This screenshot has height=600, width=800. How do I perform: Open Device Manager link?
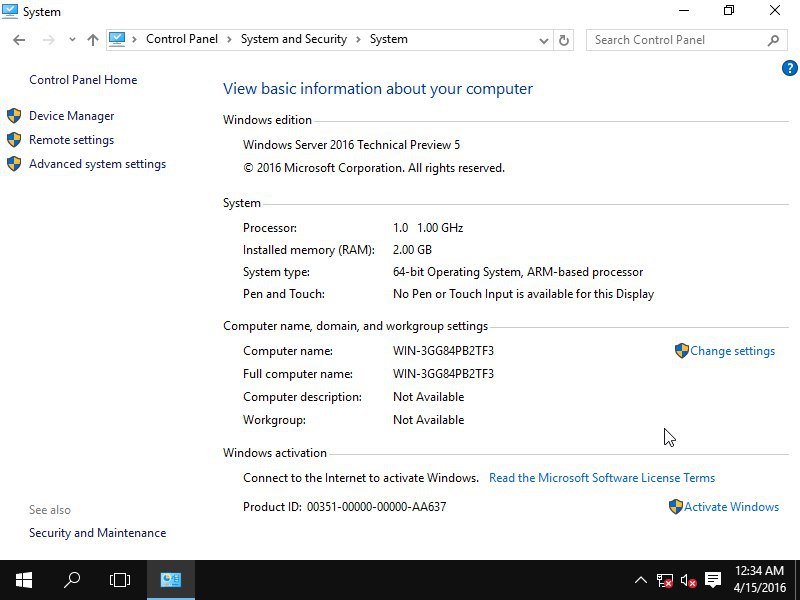71,116
